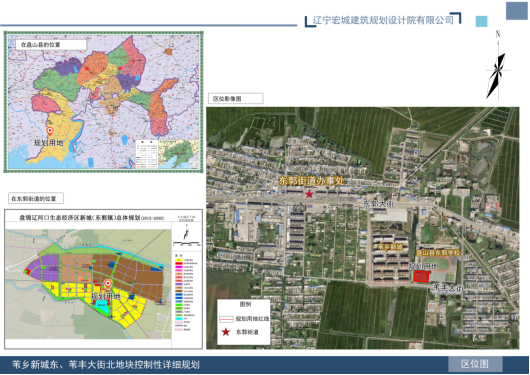
Task: Click the 在盘山县的位置 label
Action: coord(51,45)
